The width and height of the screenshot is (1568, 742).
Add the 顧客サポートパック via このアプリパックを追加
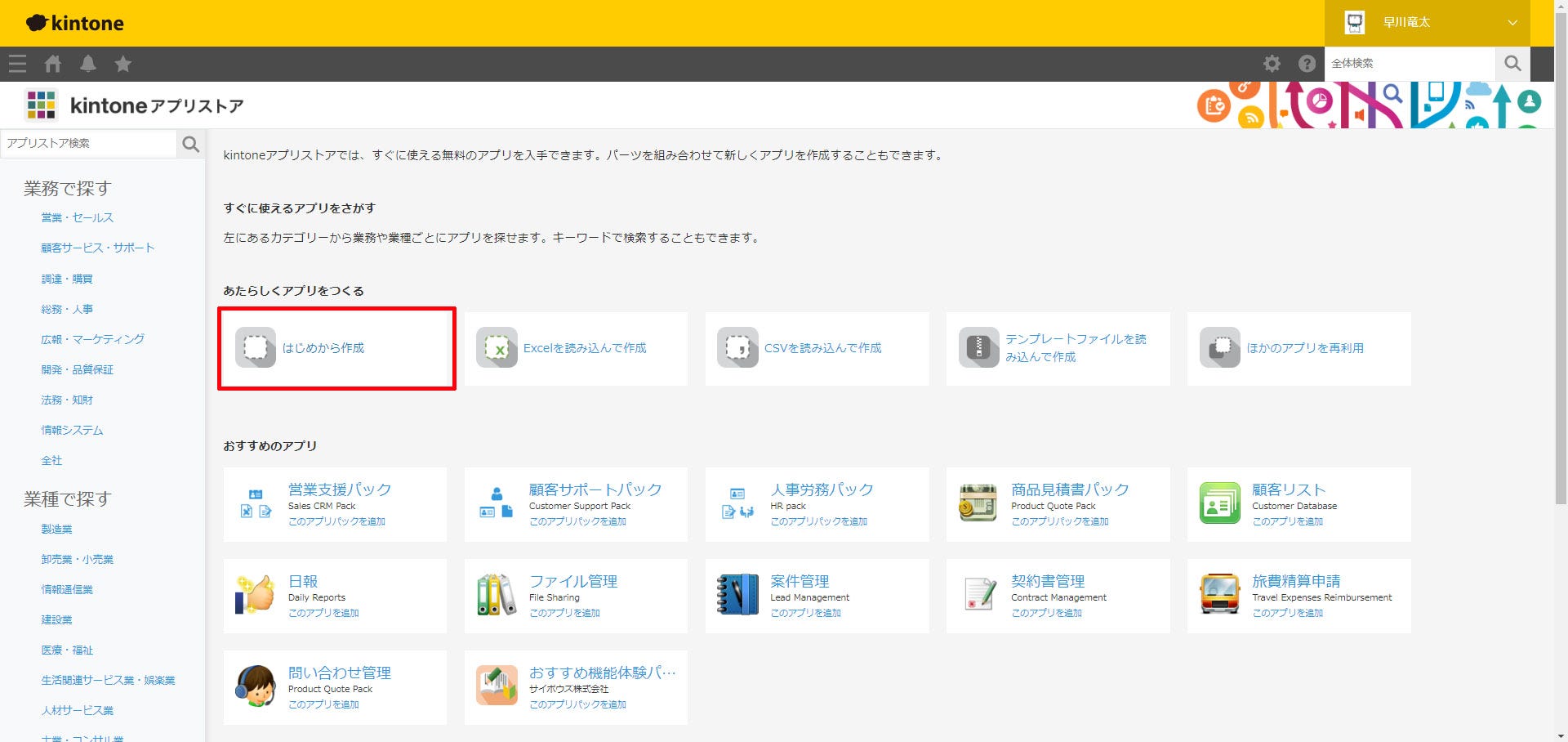point(577,521)
